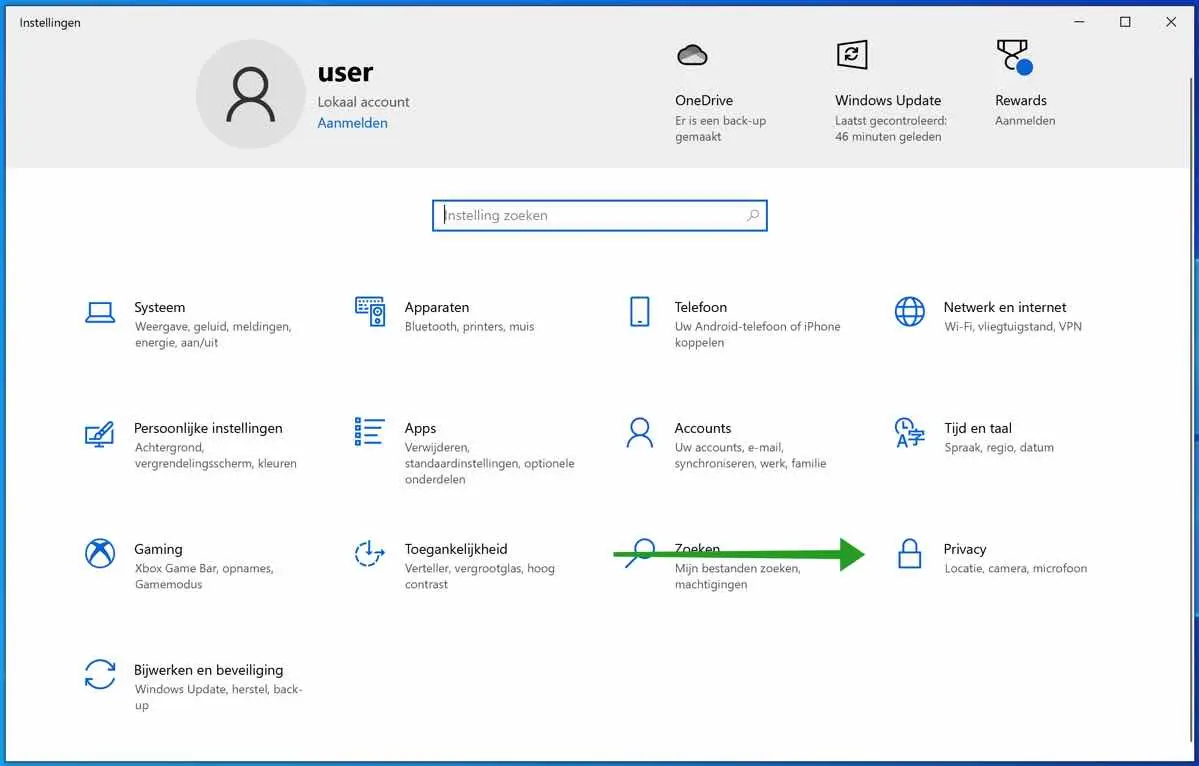Select 'Spraak, regio, datum' description
This screenshot has height=766, width=1199.
coord(999,447)
